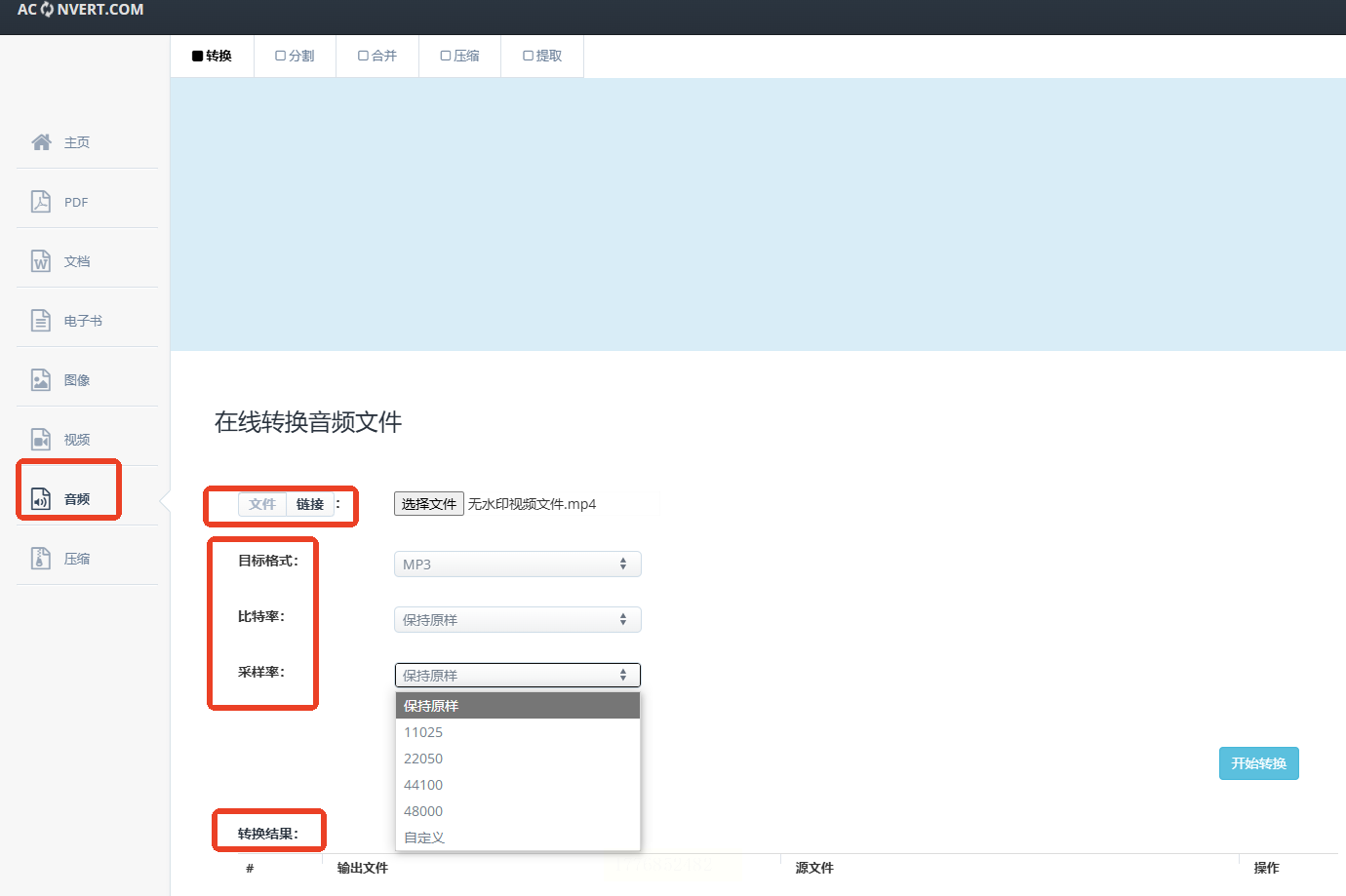The height and width of the screenshot is (896, 1346).
Task: Click the Word document icon
Action: click(41, 261)
